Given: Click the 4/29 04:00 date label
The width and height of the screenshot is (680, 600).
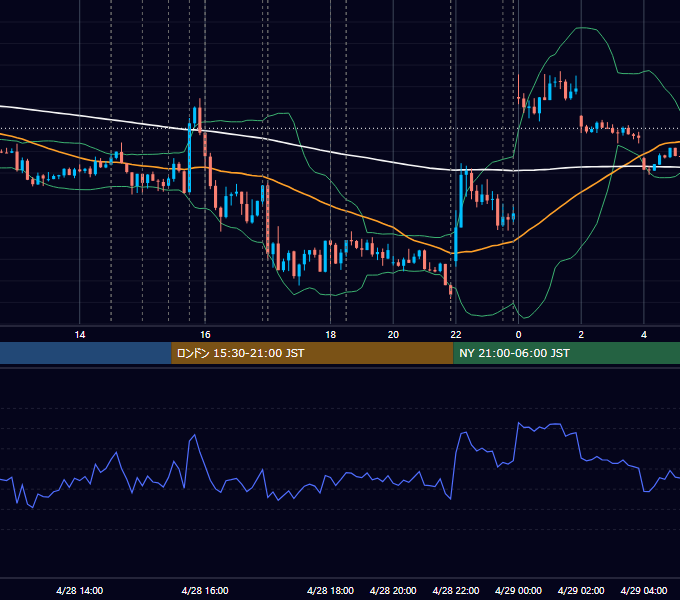Looking at the screenshot, I should [x=644, y=590].
